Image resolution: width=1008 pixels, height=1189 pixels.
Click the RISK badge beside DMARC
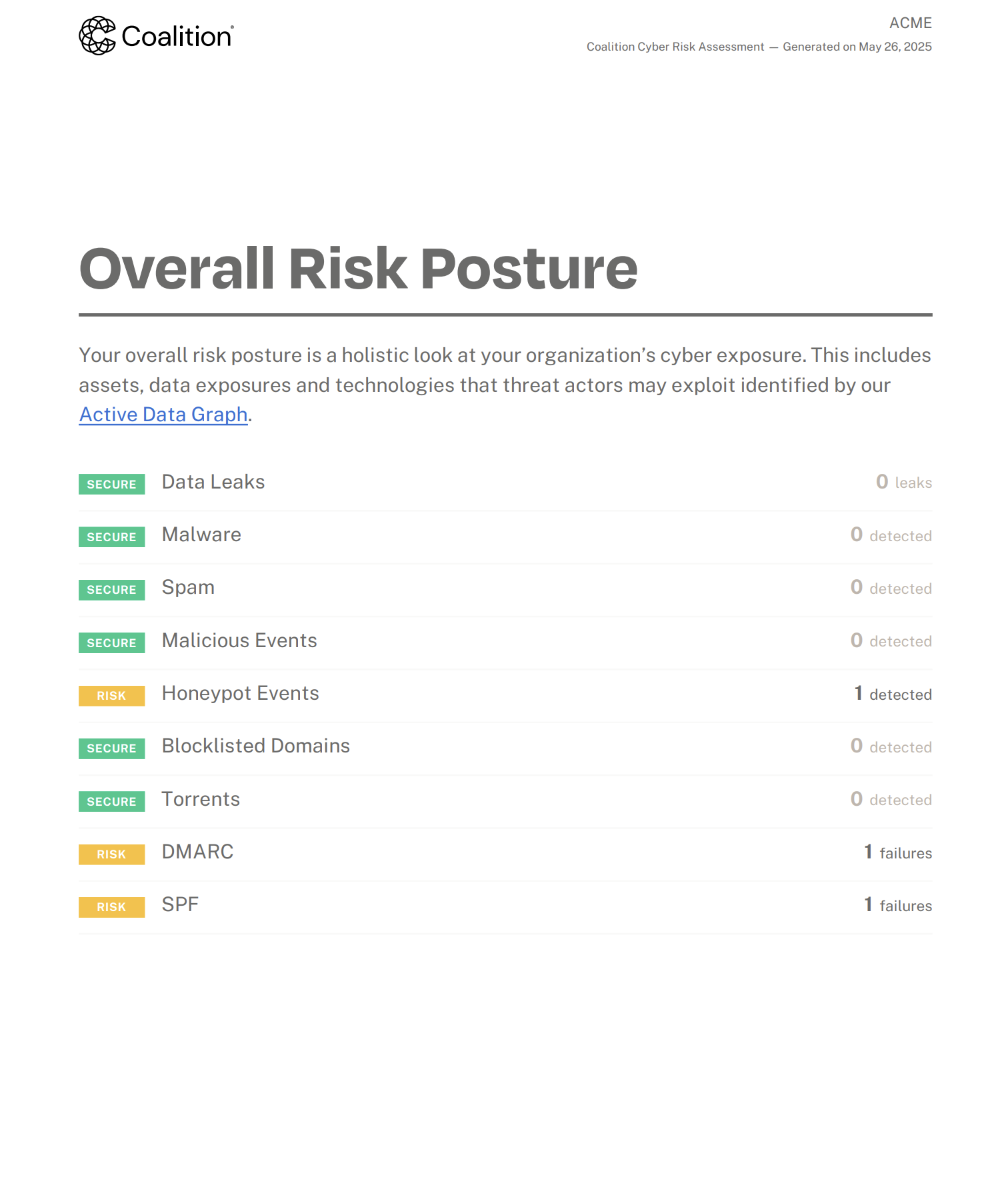tap(111, 854)
